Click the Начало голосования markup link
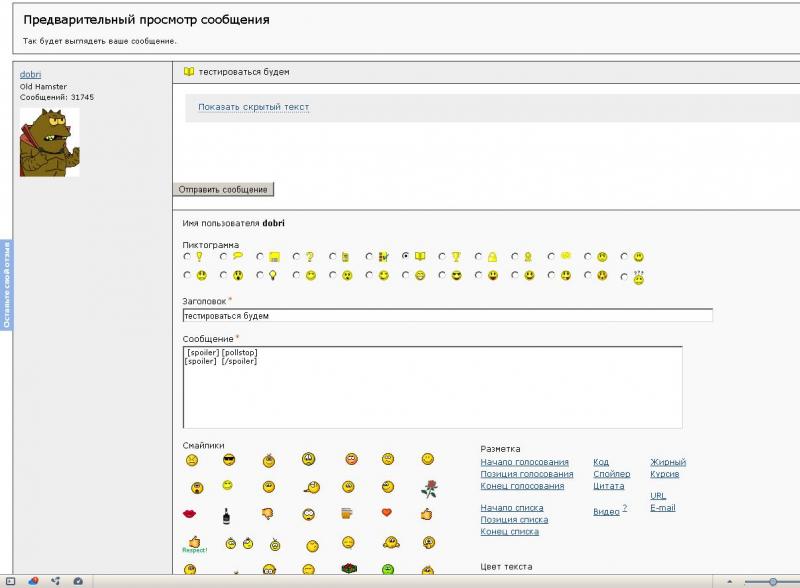Image resolution: width=800 pixels, height=588 pixels. point(524,462)
